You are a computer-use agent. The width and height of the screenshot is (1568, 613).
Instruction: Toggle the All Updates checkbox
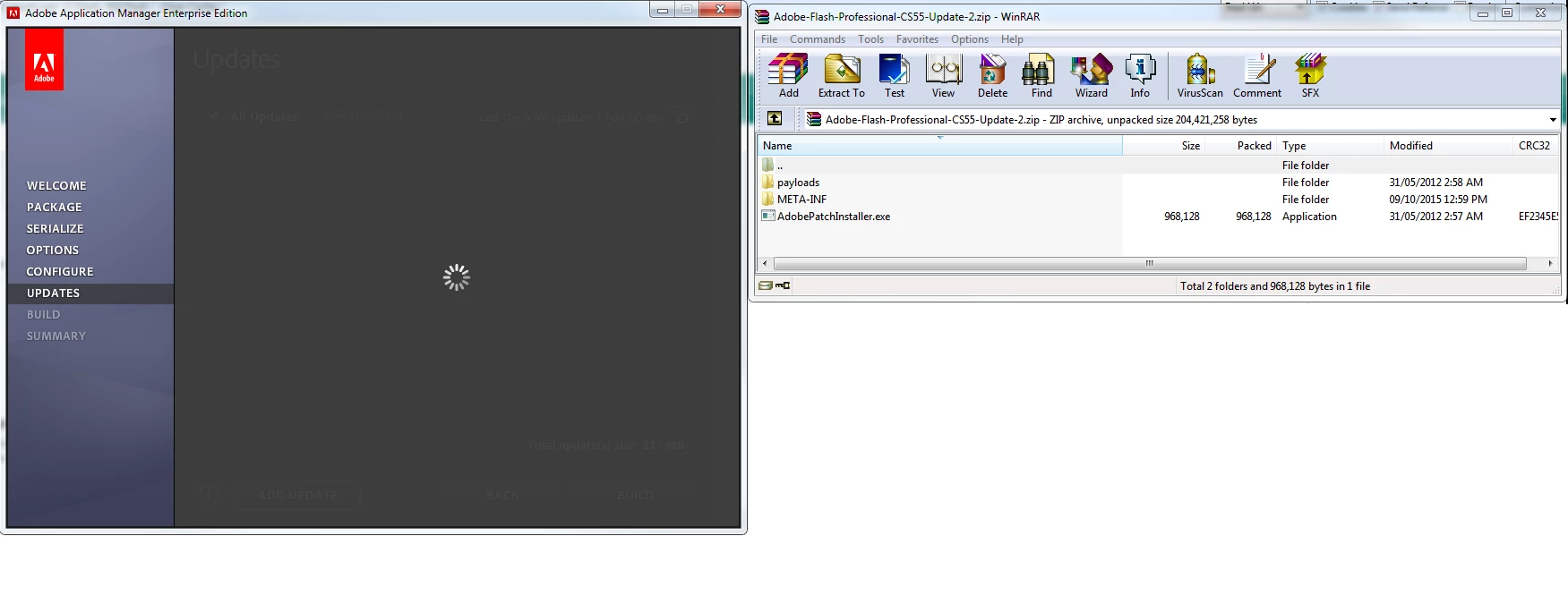pos(212,116)
